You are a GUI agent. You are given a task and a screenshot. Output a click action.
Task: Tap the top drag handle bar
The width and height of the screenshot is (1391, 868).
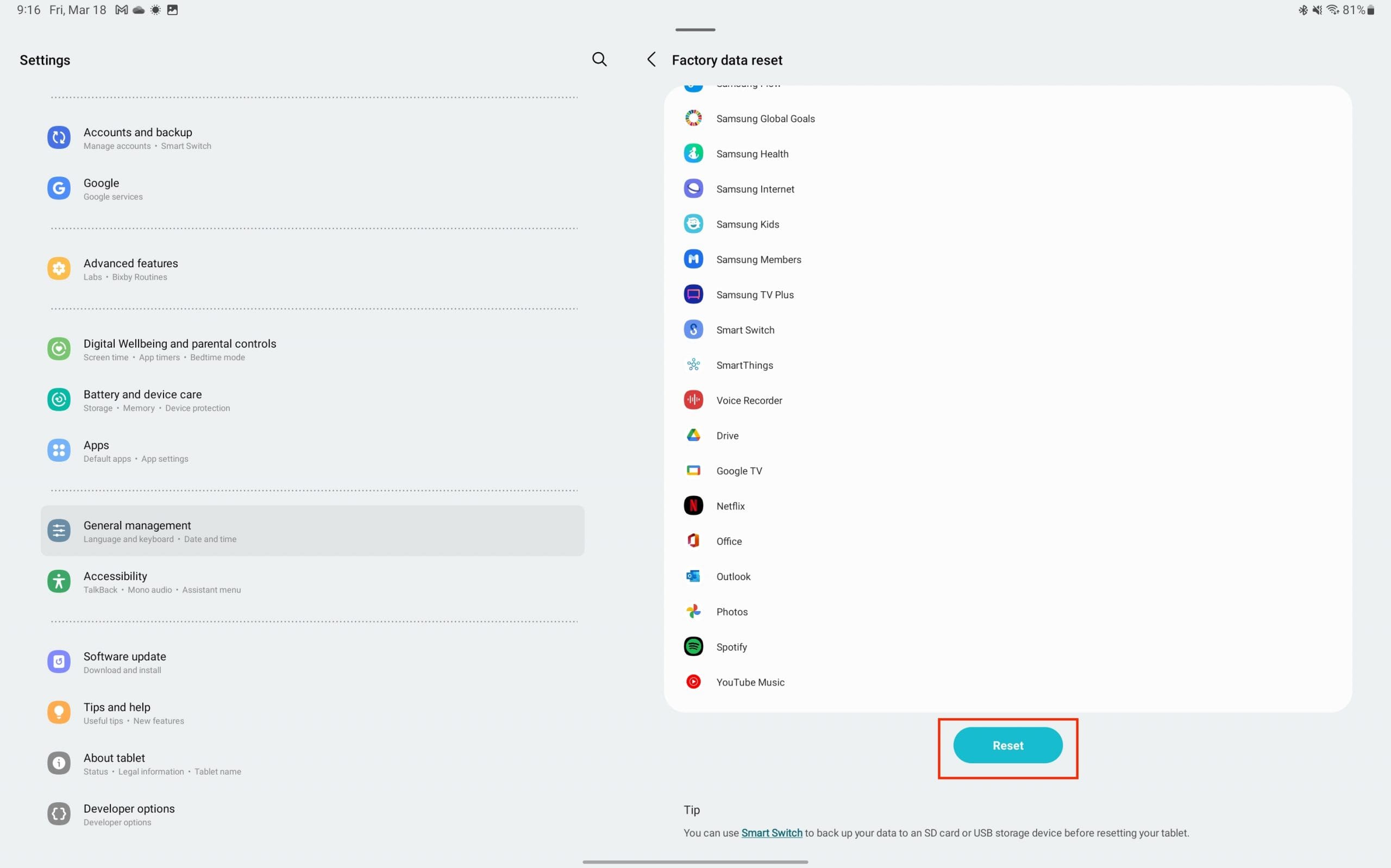click(694, 29)
